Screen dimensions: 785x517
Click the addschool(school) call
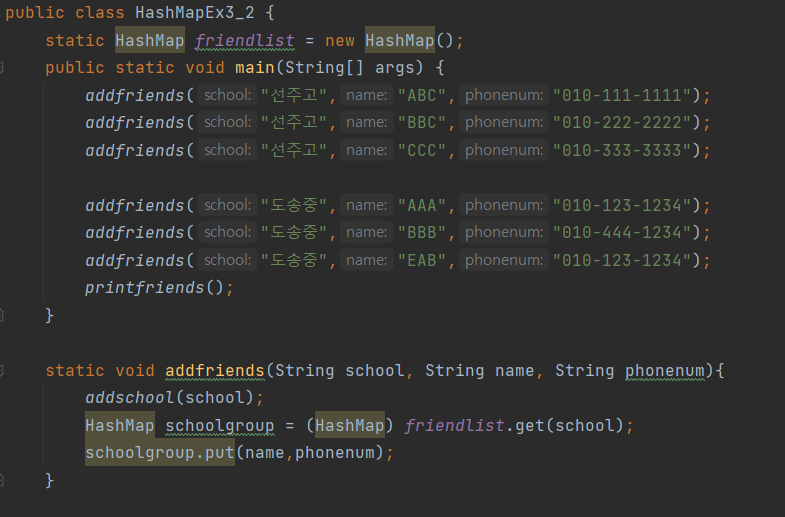point(169,398)
